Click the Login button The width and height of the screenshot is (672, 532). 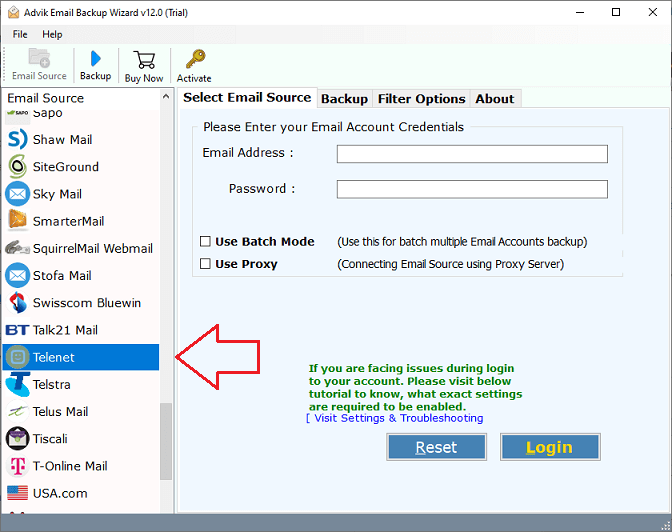tap(550, 447)
